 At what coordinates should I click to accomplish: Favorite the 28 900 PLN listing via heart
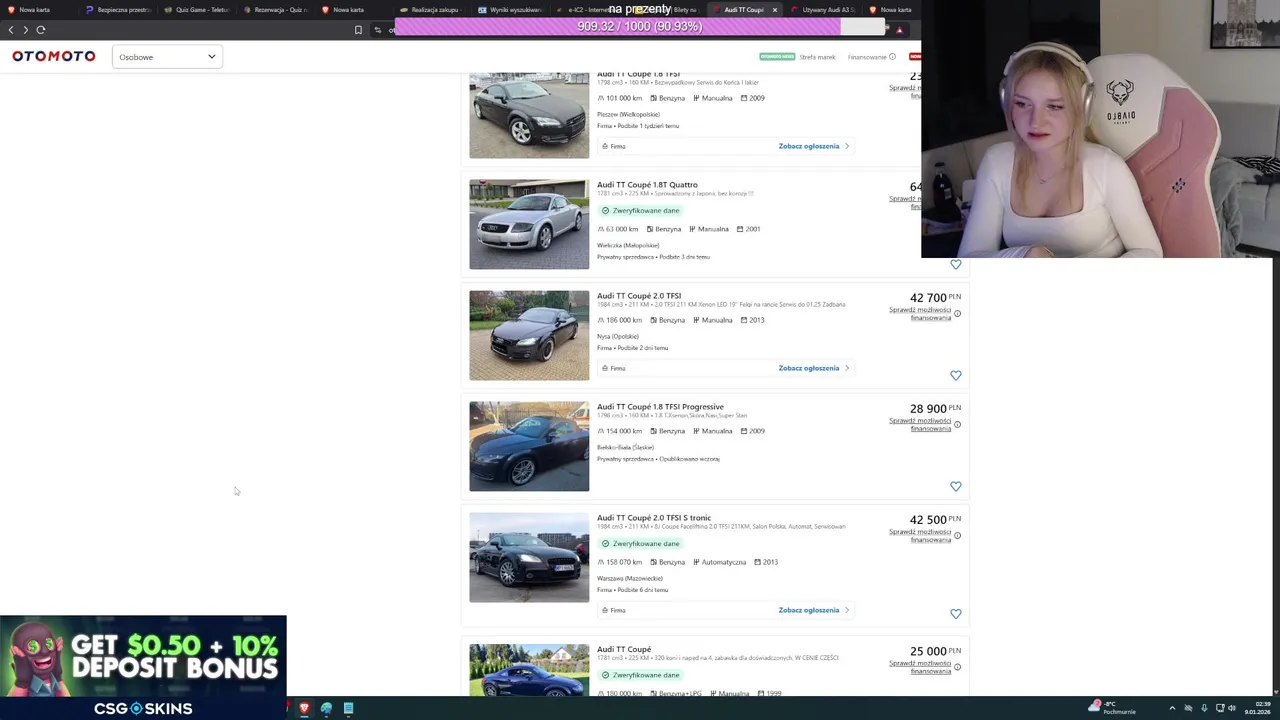tap(956, 487)
